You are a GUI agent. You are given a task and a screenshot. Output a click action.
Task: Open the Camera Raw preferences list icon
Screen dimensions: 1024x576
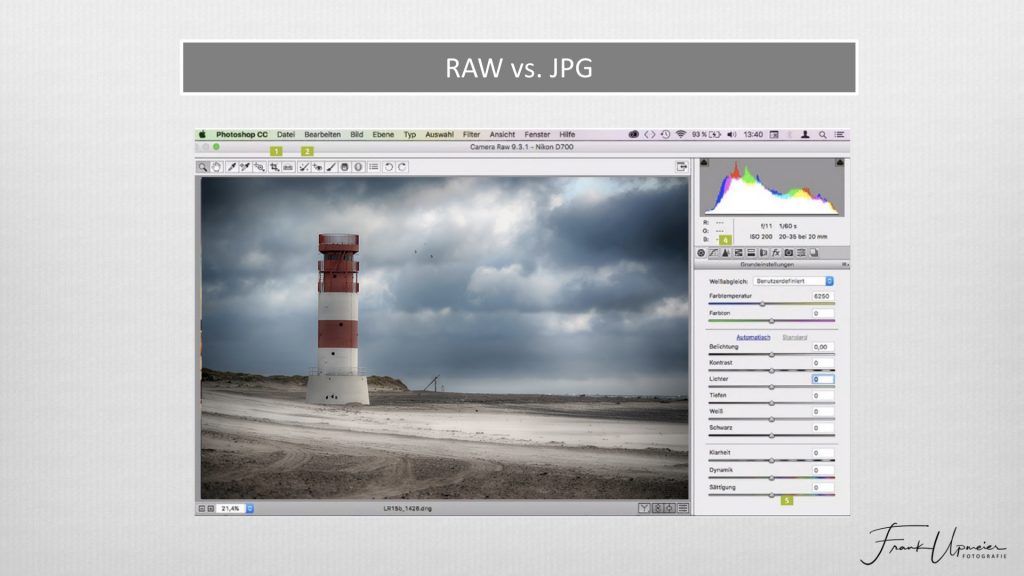pyautogui.click(x=374, y=167)
